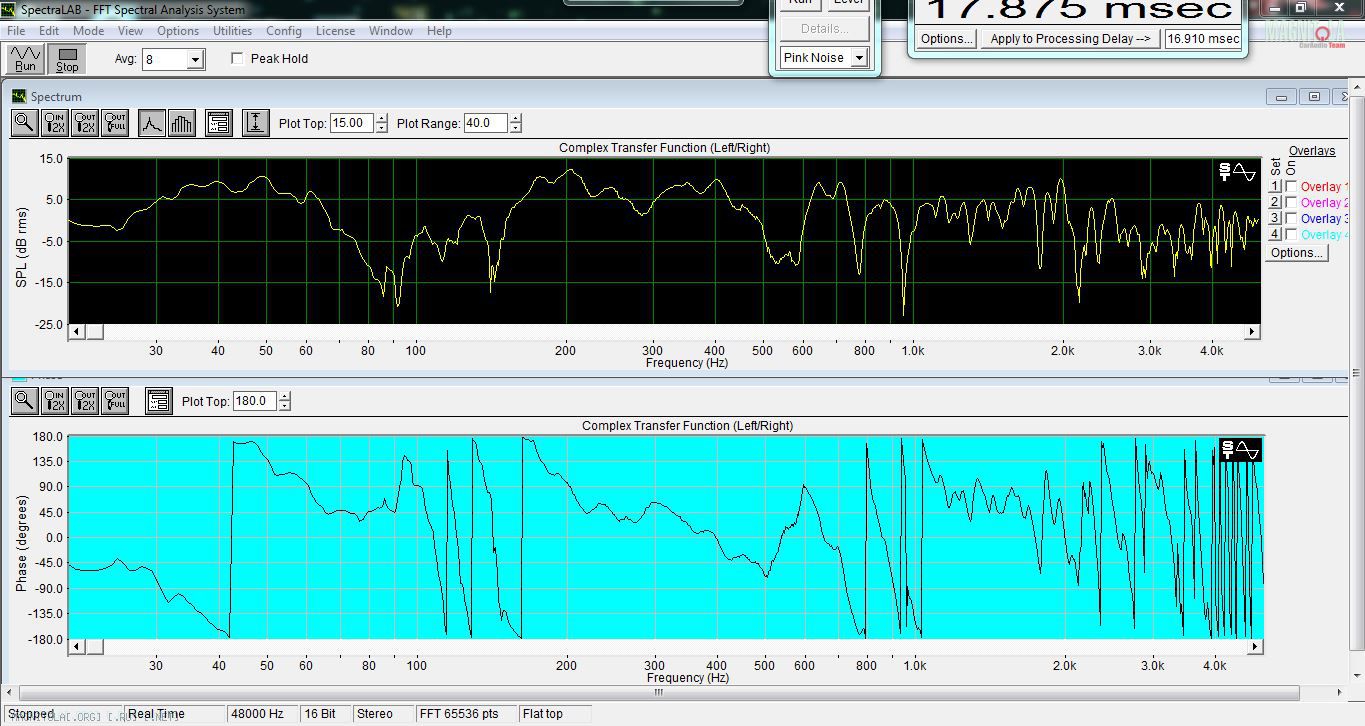1365x726 pixels.
Task: Switch Spectrum to bar graph display
Action: 182,123
